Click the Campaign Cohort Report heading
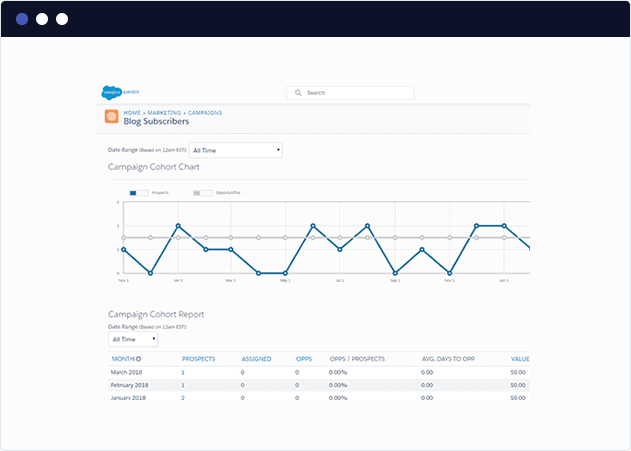This screenshot has width=631, height=451. 156,314
